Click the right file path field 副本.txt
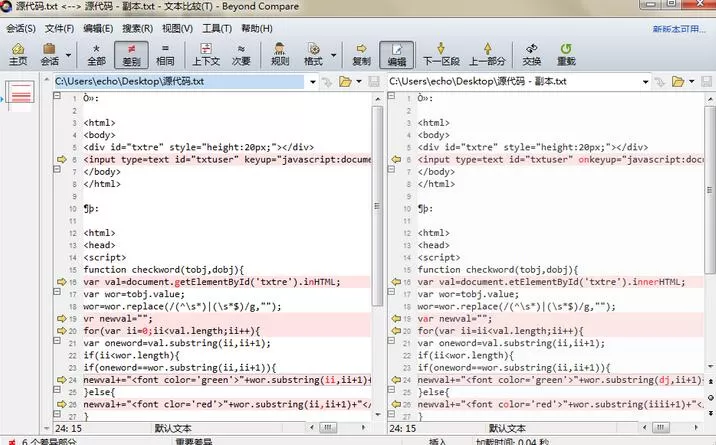The image size is (716, 445). click(x=513, y=82)
